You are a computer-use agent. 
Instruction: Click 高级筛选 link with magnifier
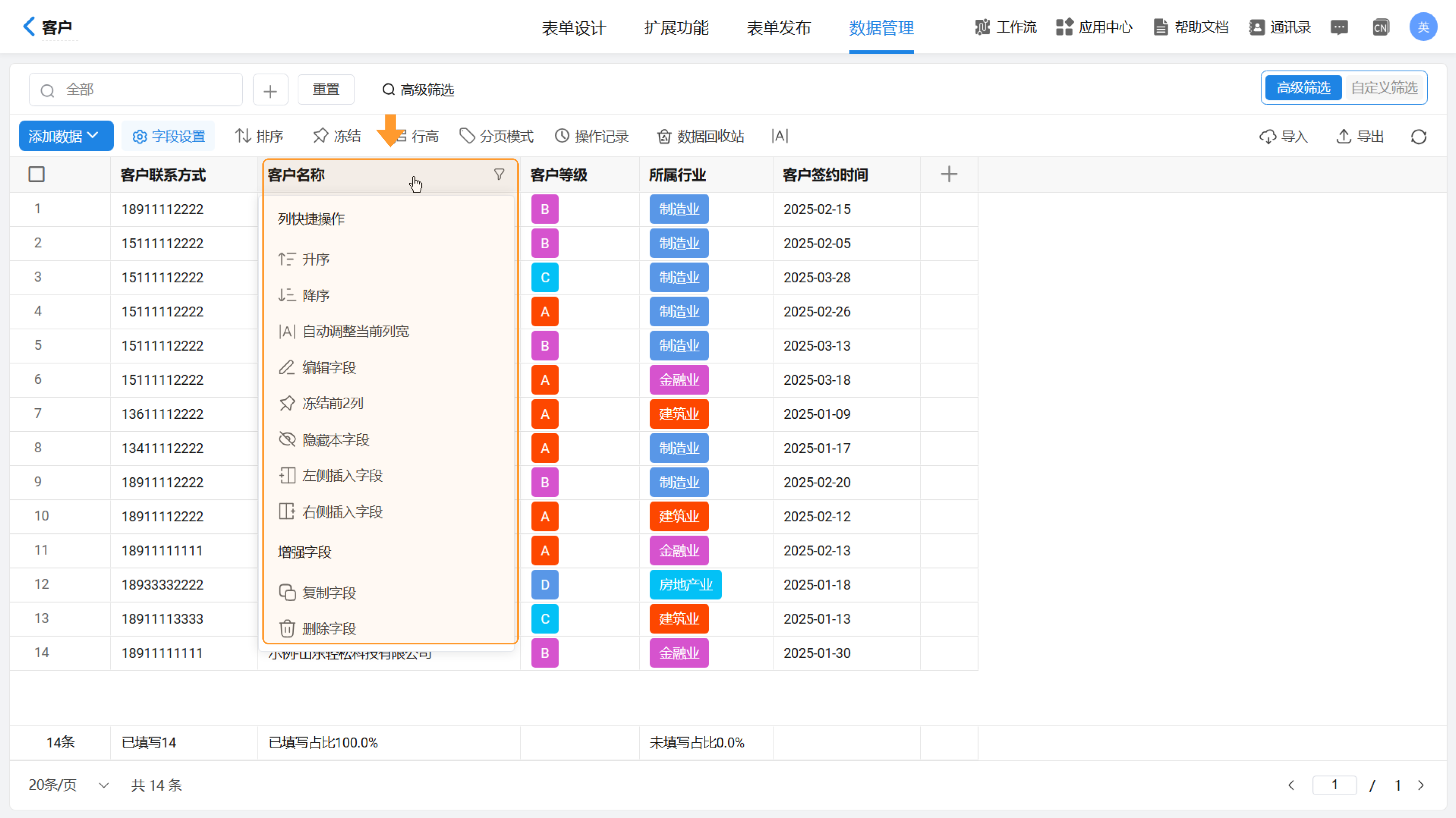click(x=418, y=90)
